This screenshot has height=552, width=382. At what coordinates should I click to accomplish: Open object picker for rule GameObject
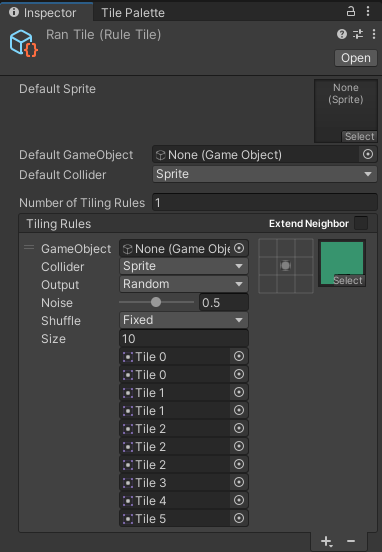point(239,248)
